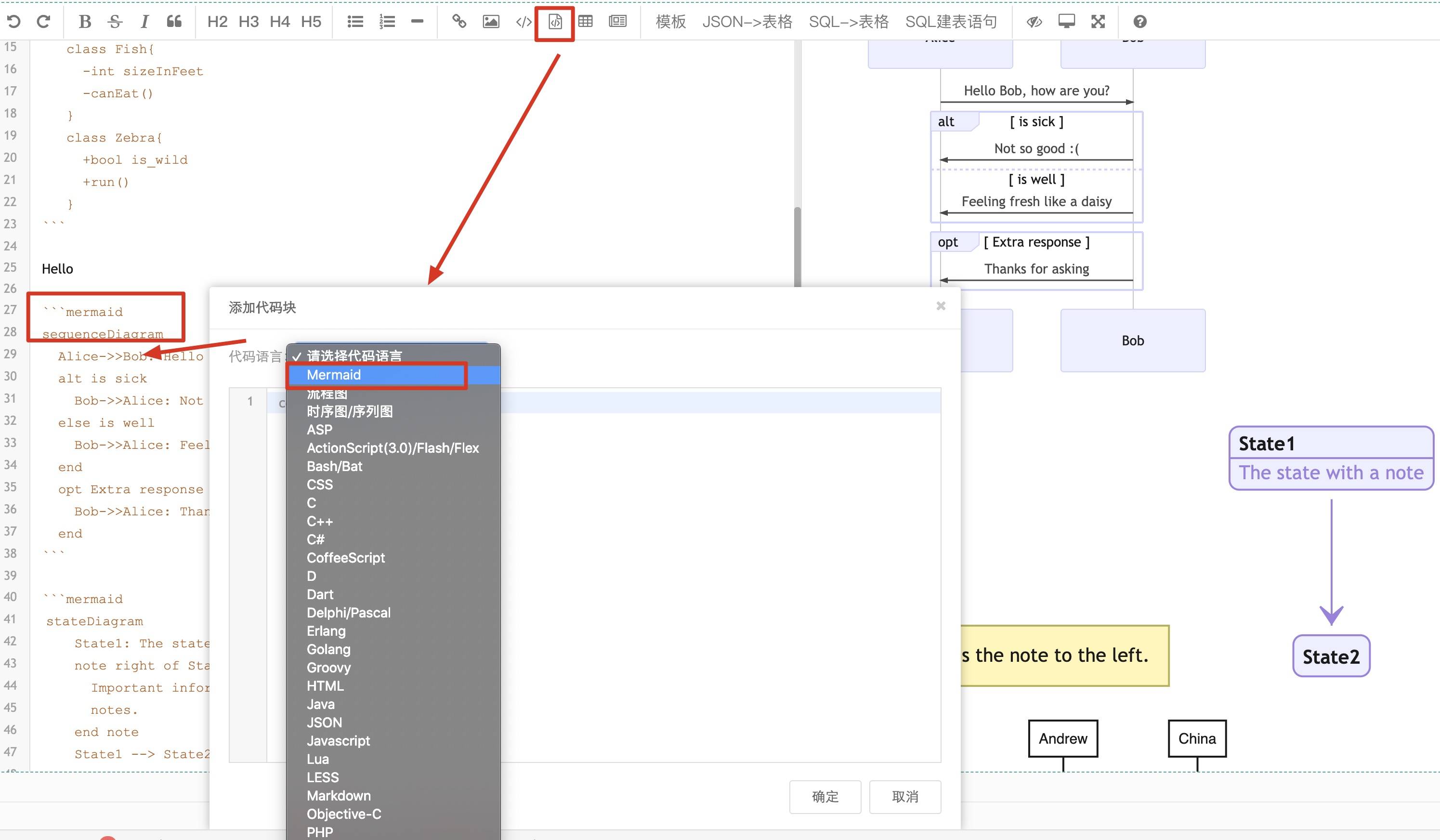Click the Andrew box in preview
This screenshot has height=840, width=1440.
(x=1063, y=738)
